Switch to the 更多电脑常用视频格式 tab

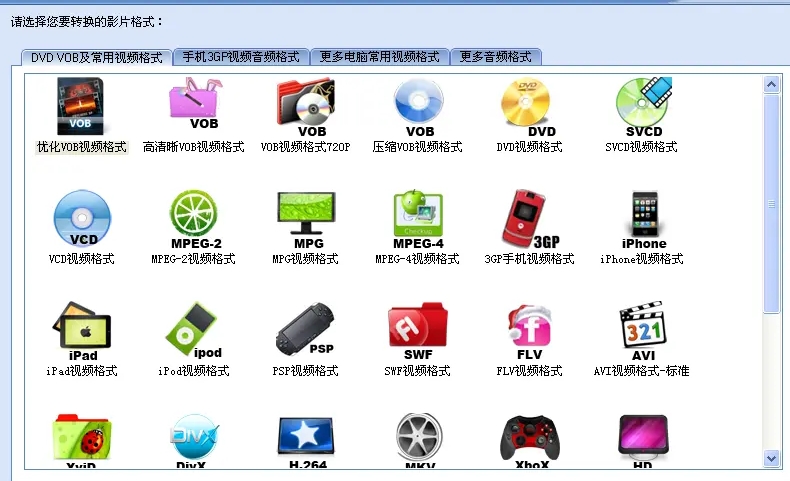coord(379,57)
